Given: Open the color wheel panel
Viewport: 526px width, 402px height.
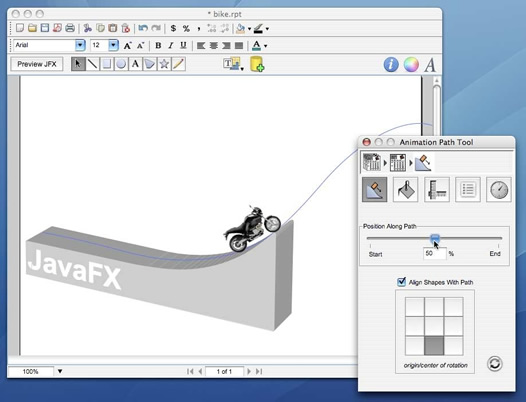Looking at the screenshot, I should tap(411, 64).
